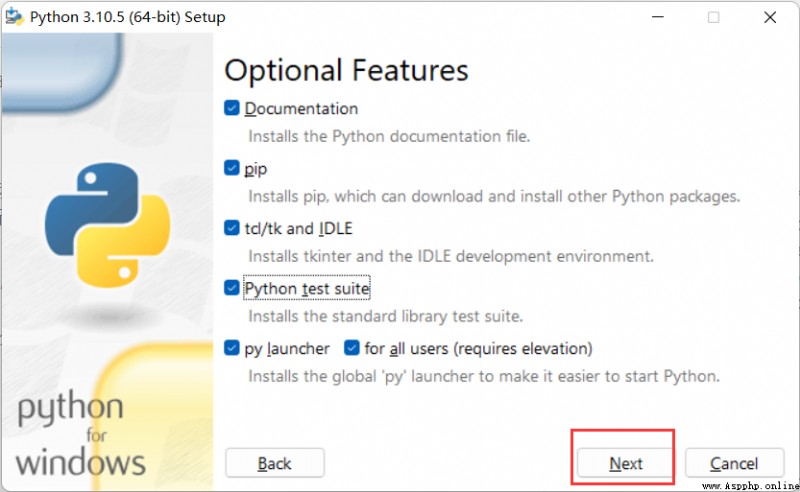This screenshot has height=492, width=800.
Task: Click the greyed-out maximize button
Action: (x=714, y=17)
